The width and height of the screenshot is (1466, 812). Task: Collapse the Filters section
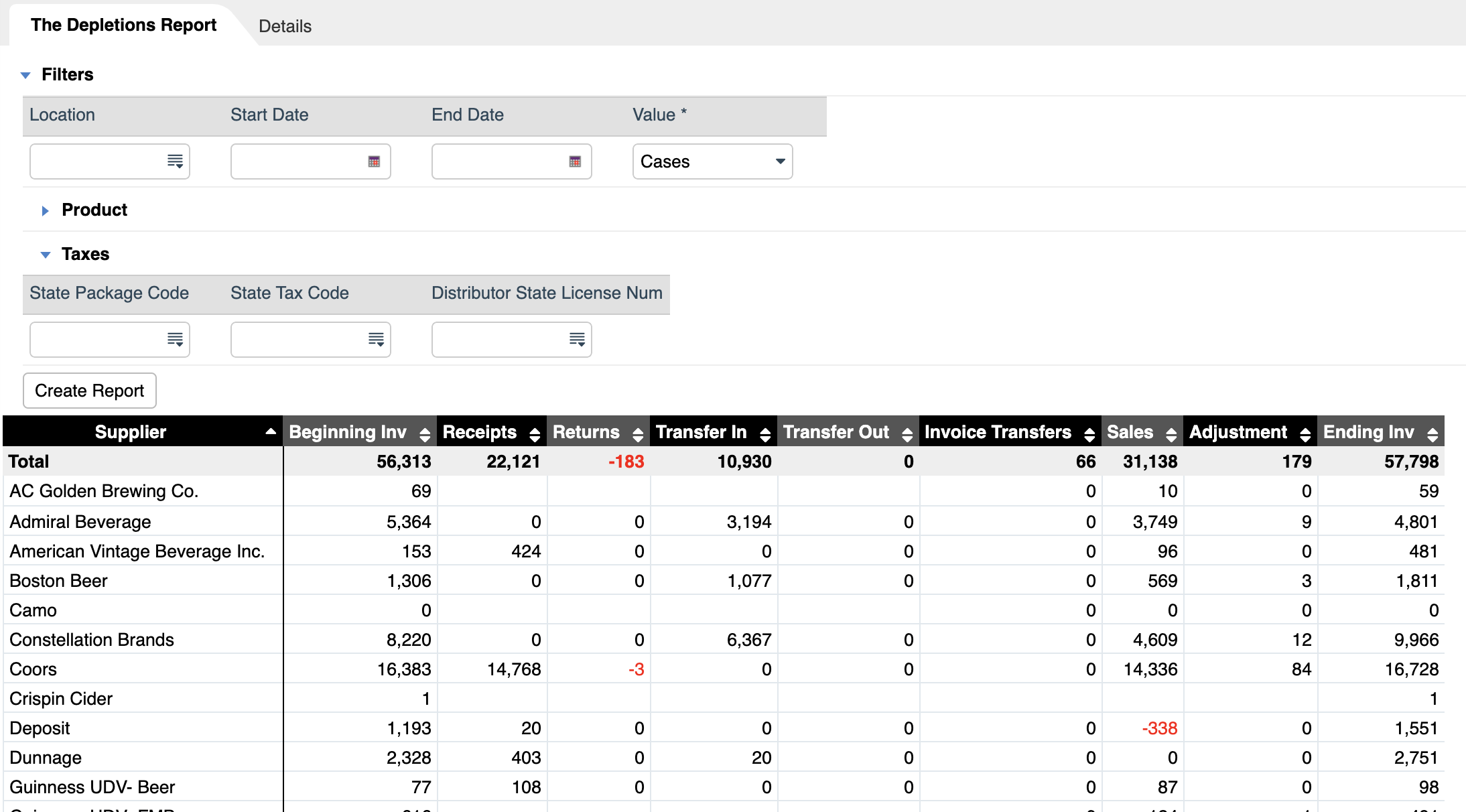coord(25,75)
